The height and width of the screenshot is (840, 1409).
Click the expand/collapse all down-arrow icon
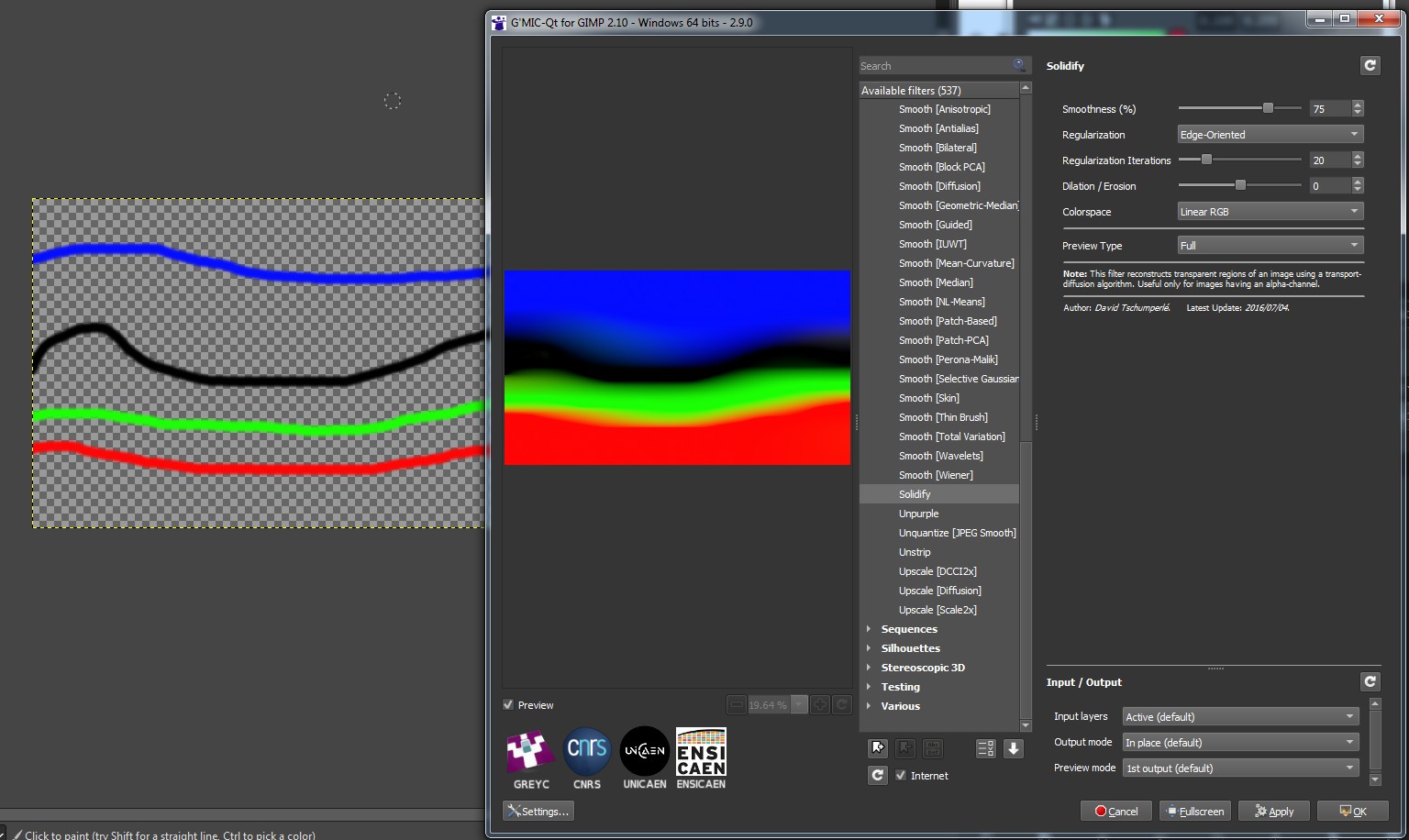pos(1013,748)
